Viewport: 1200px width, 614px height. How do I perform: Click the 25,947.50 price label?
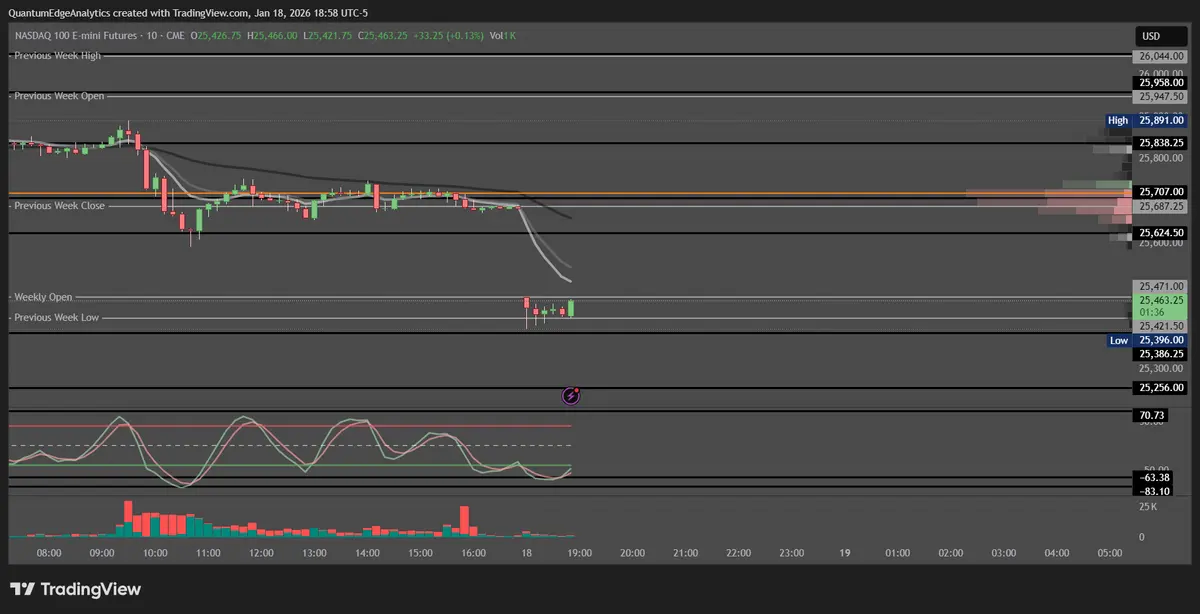coord(1160,96)
